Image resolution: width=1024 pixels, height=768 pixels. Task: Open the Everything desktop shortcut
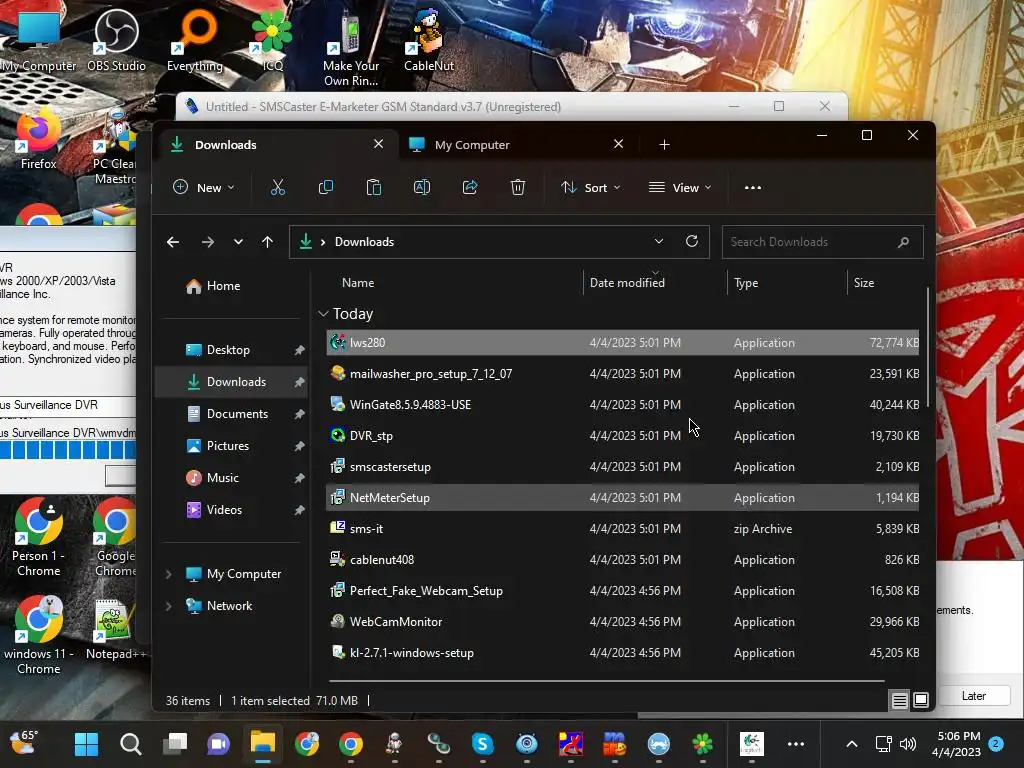pyautogui.click(x=195, y=41)
